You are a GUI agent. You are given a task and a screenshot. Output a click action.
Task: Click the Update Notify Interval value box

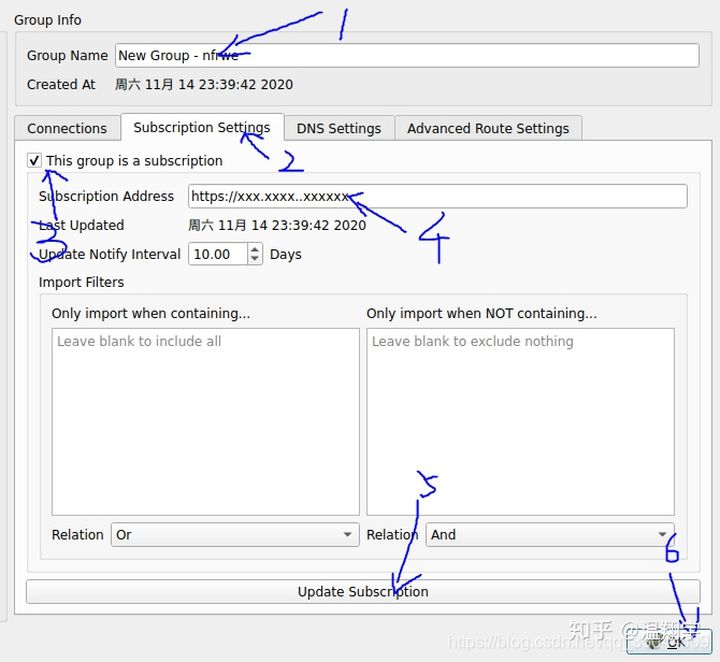pyautogui.click(x=218, y=254)
